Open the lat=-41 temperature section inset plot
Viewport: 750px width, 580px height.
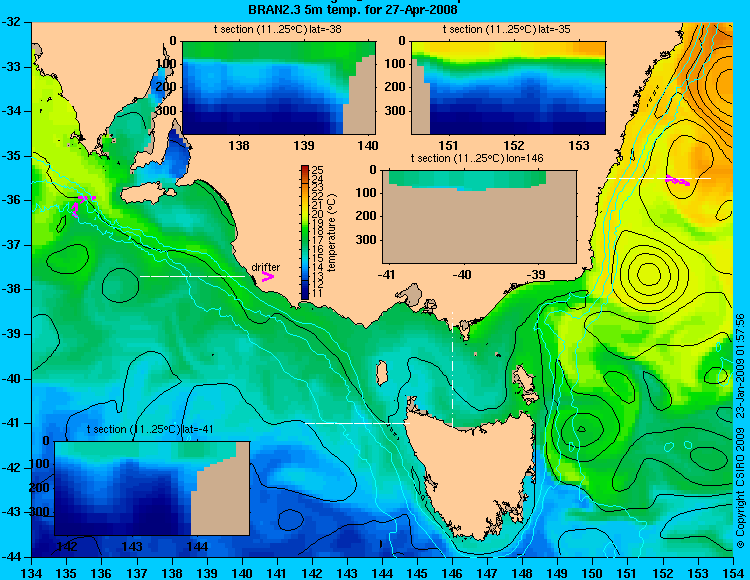click(152, 488)
